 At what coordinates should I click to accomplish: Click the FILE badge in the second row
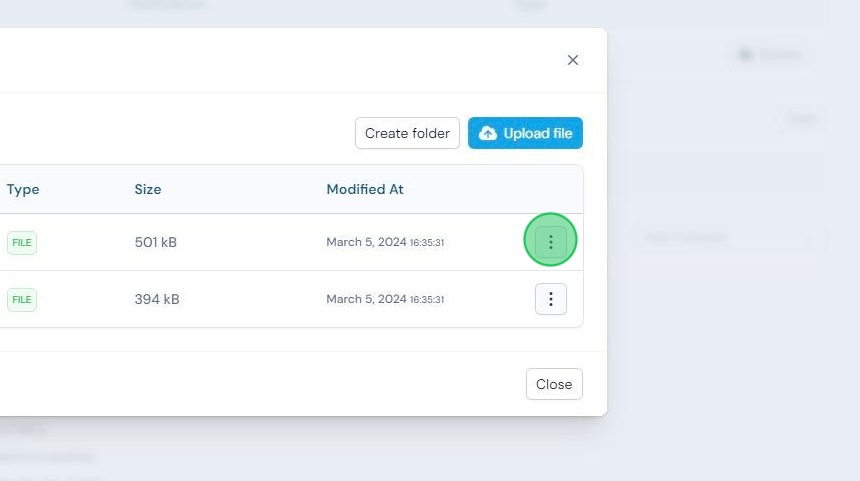pyautogui.click(x=22, y=299)
